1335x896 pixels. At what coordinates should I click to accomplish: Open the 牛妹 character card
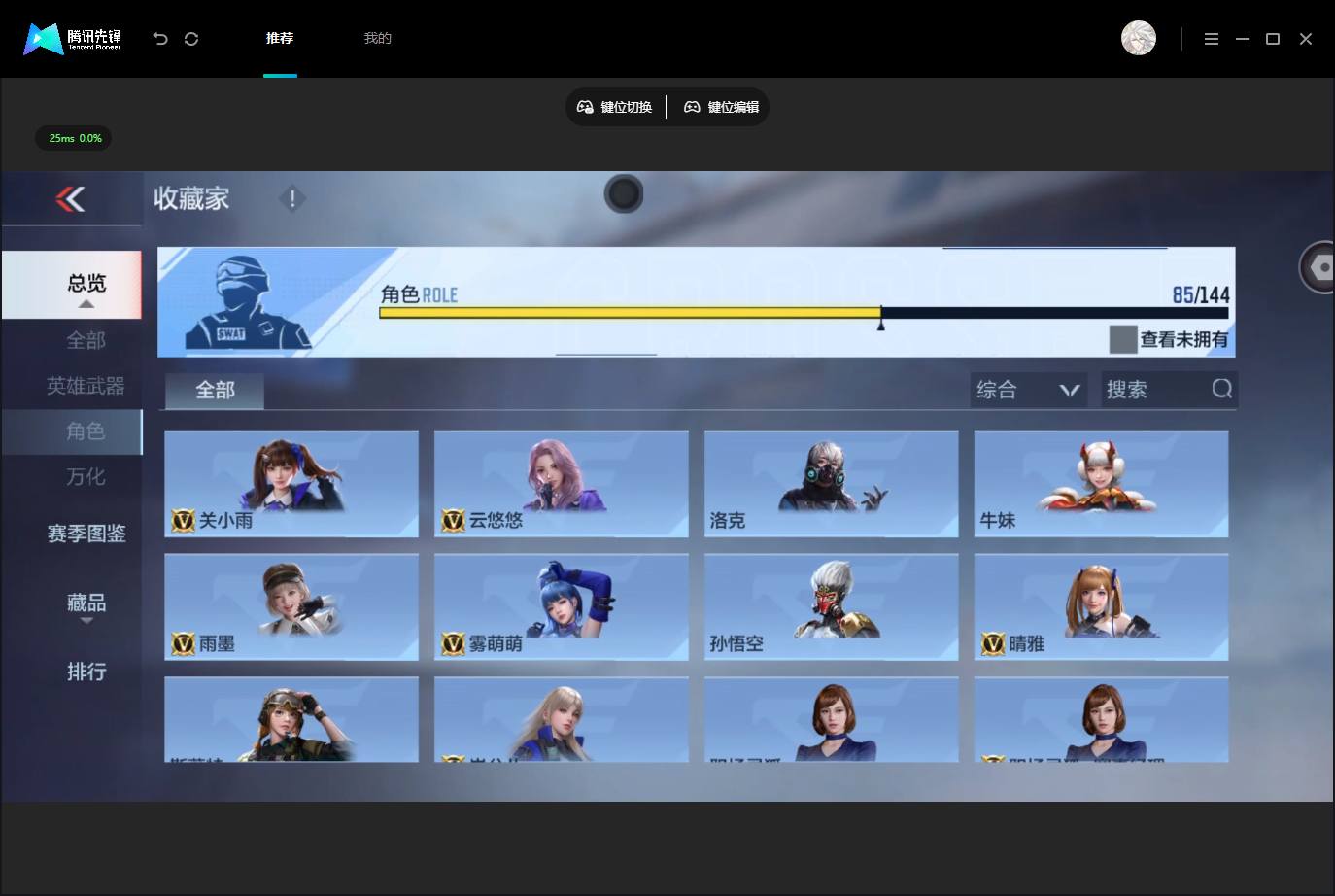1102,483
